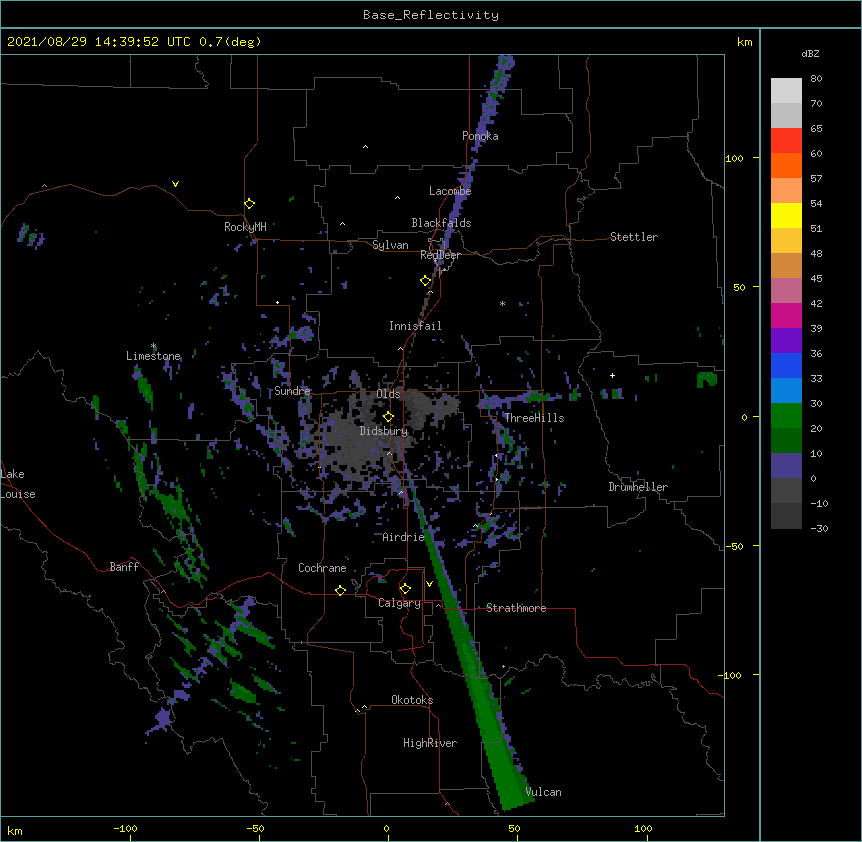Click the Didsbury city label
The width and height of the screenshot is (862, 842).
pyautogui.click(x=384, y=431)
